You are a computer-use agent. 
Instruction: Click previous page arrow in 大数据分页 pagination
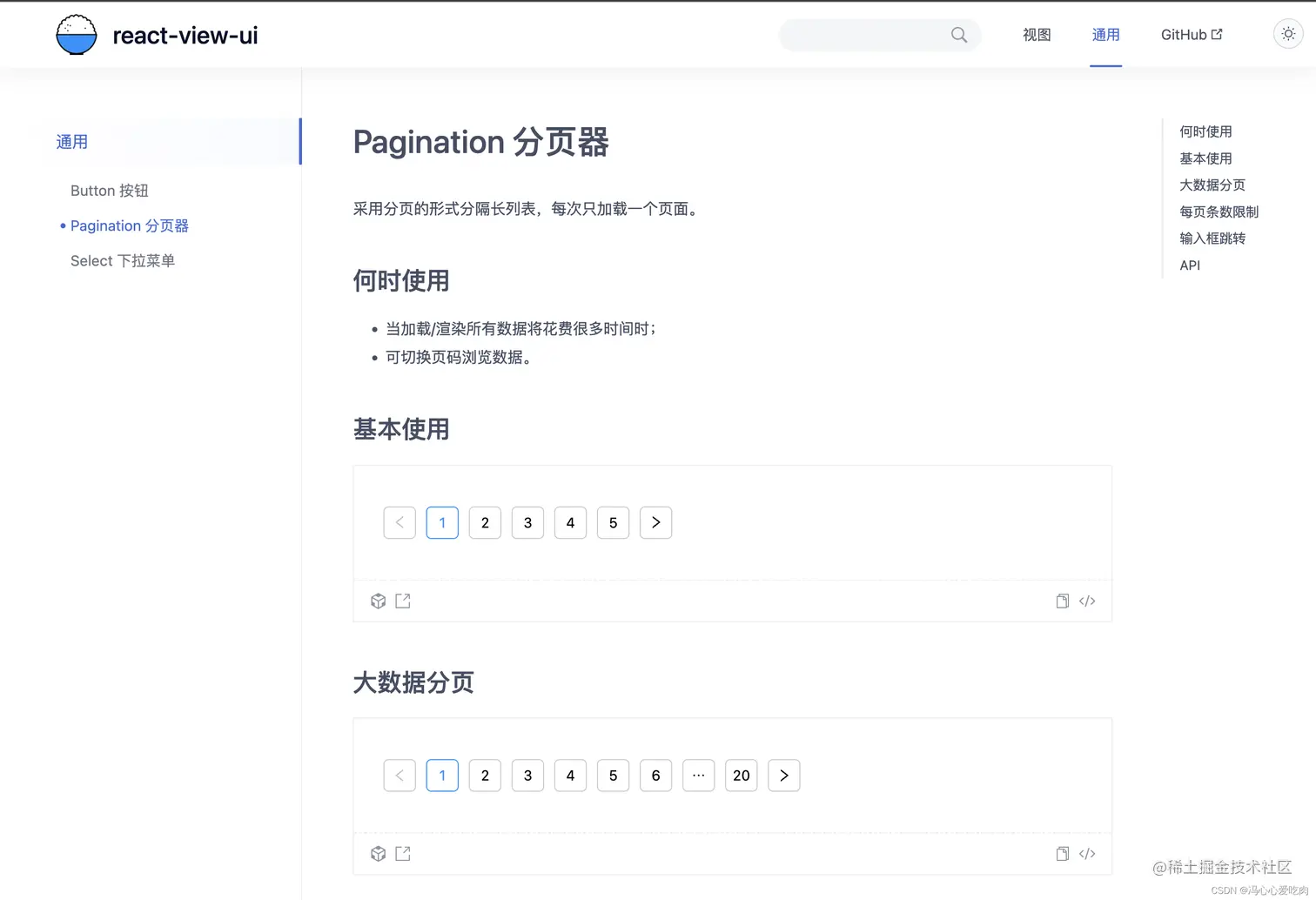(x=399, y=776)
